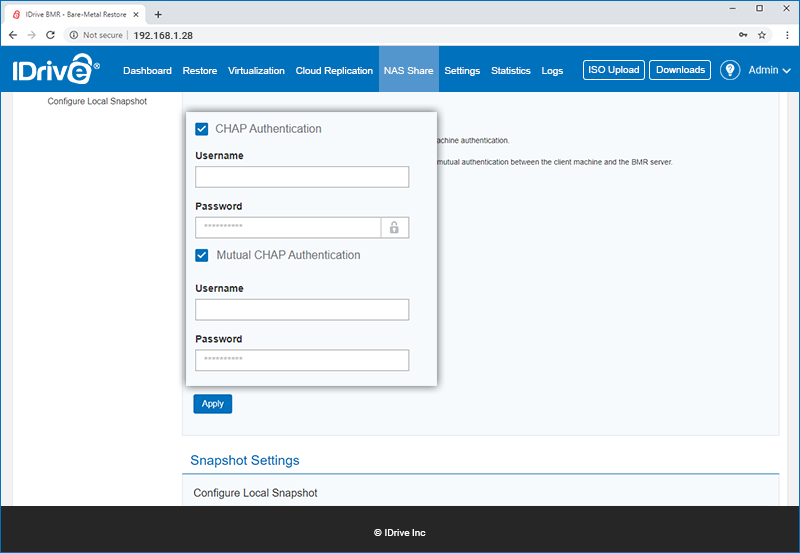Click browser forward arrow
This screenshot has width=800, height=553.
coord(32,35)
